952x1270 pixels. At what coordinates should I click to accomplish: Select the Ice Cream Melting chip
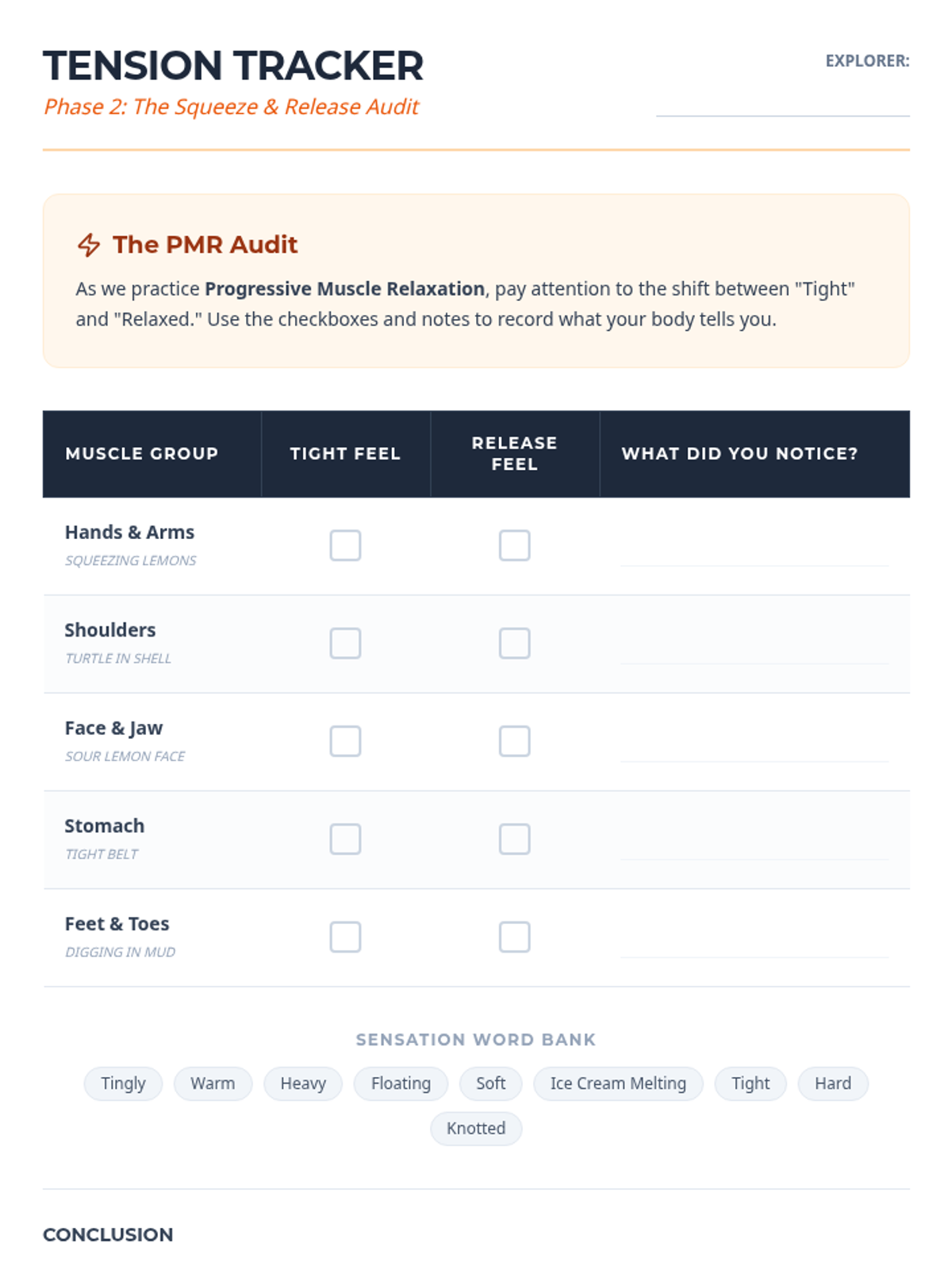tap(618, 1083)
